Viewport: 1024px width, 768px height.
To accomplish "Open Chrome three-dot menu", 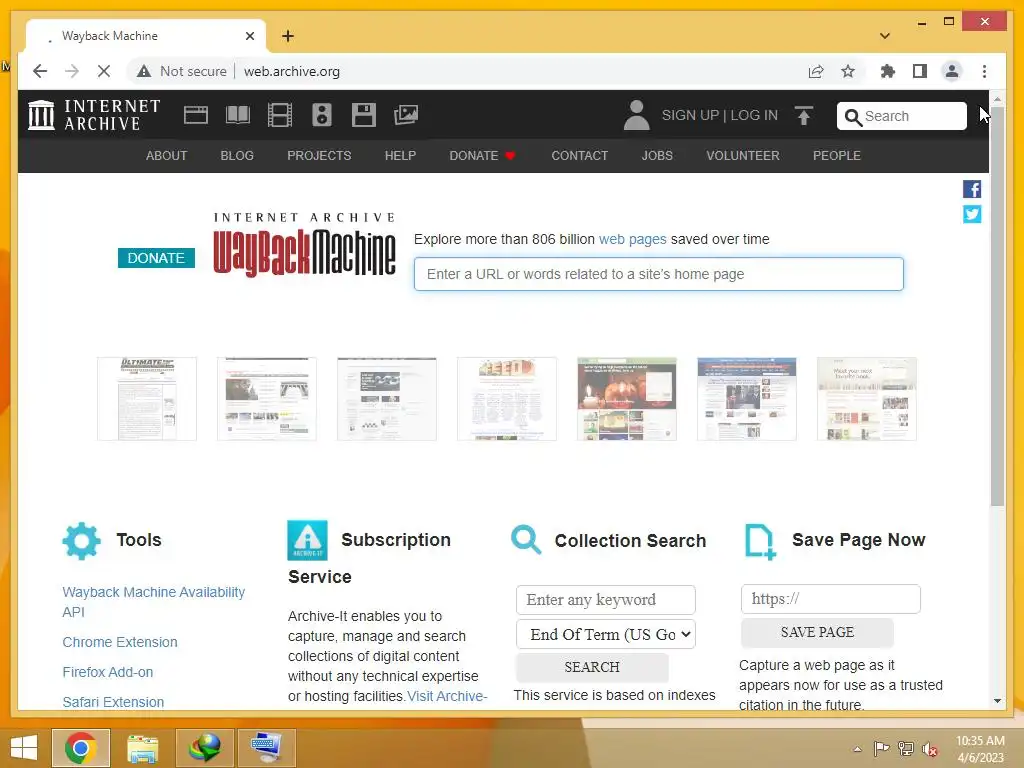I will (x=984, y=71).
